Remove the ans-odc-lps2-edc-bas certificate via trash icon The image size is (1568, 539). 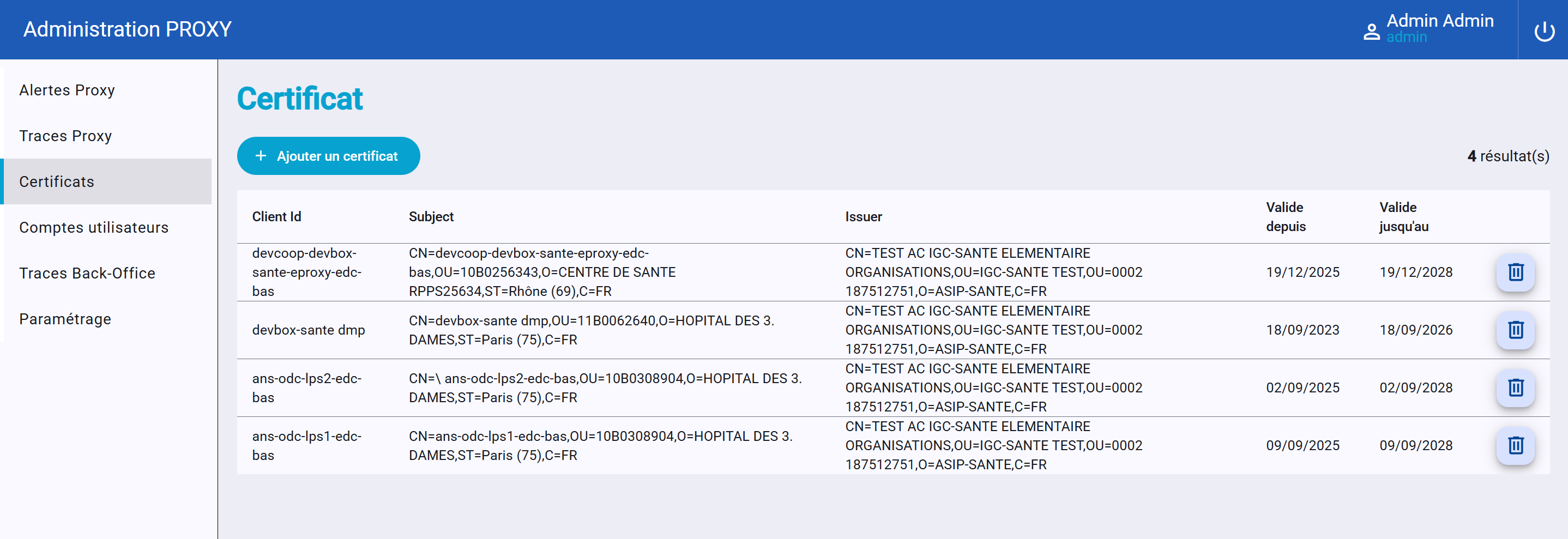click(1515, 388)
